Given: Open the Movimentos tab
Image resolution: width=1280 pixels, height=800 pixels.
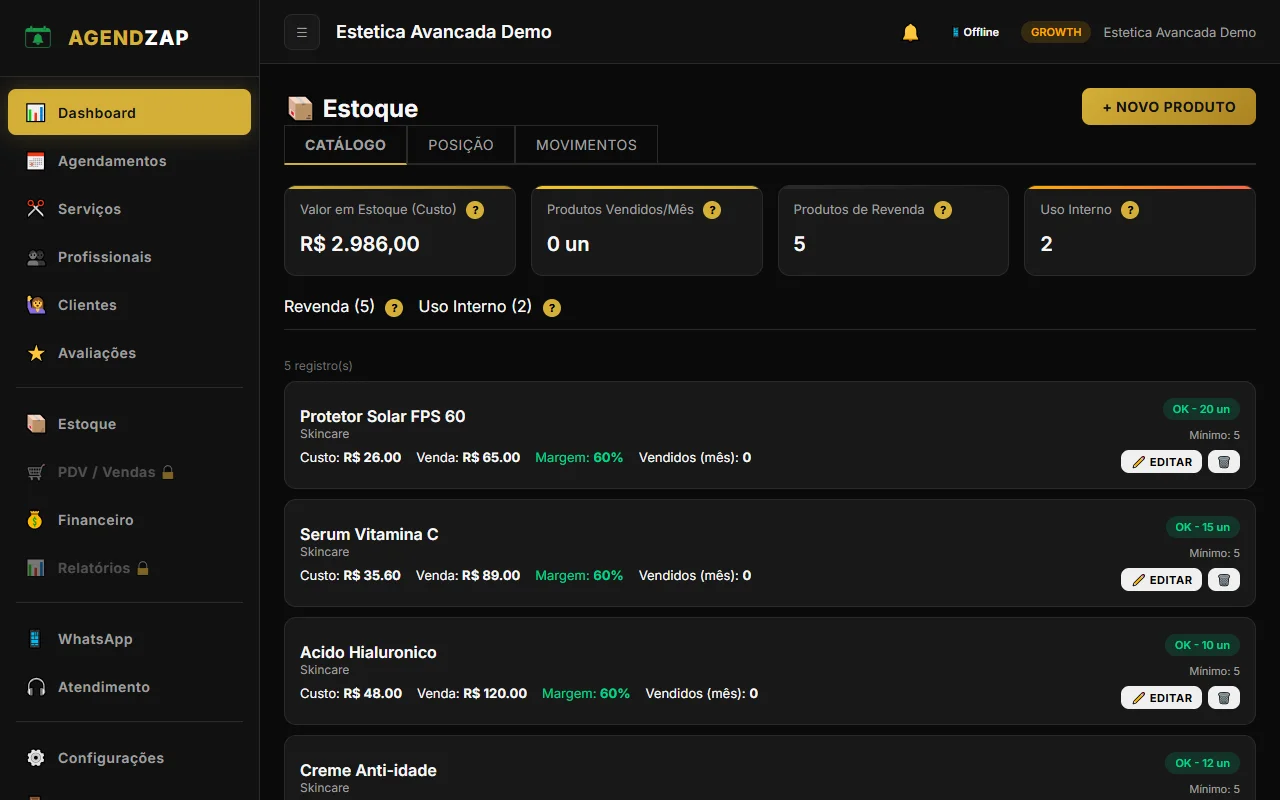Looking at the screenshot, I should click(586, 145).
